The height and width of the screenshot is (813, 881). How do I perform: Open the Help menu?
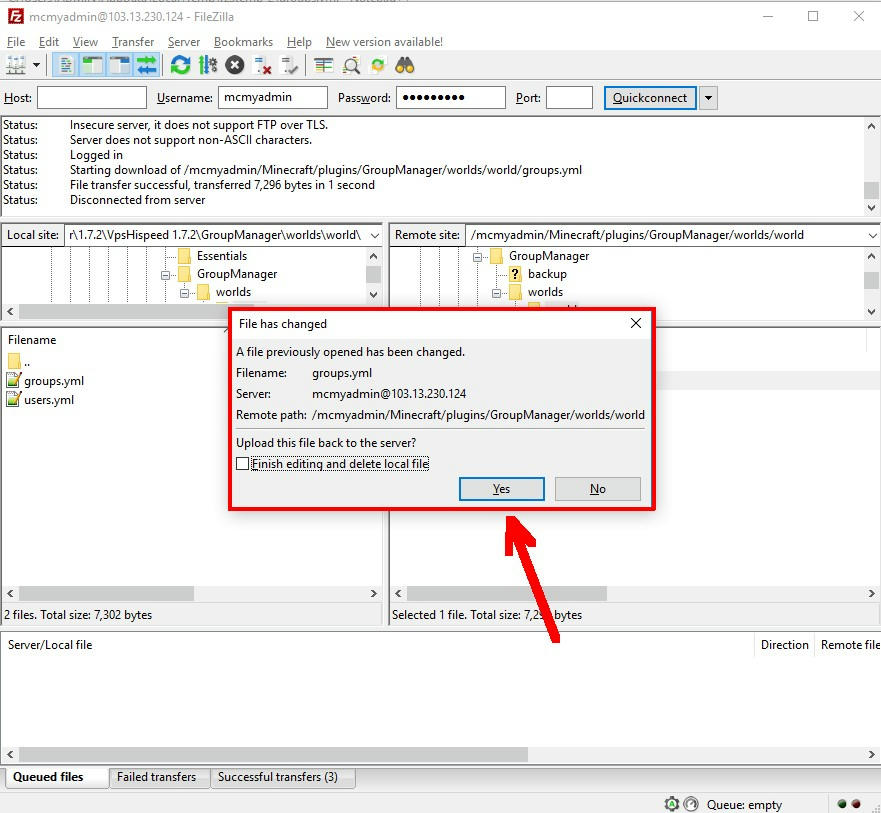click(x=299, y=42)
